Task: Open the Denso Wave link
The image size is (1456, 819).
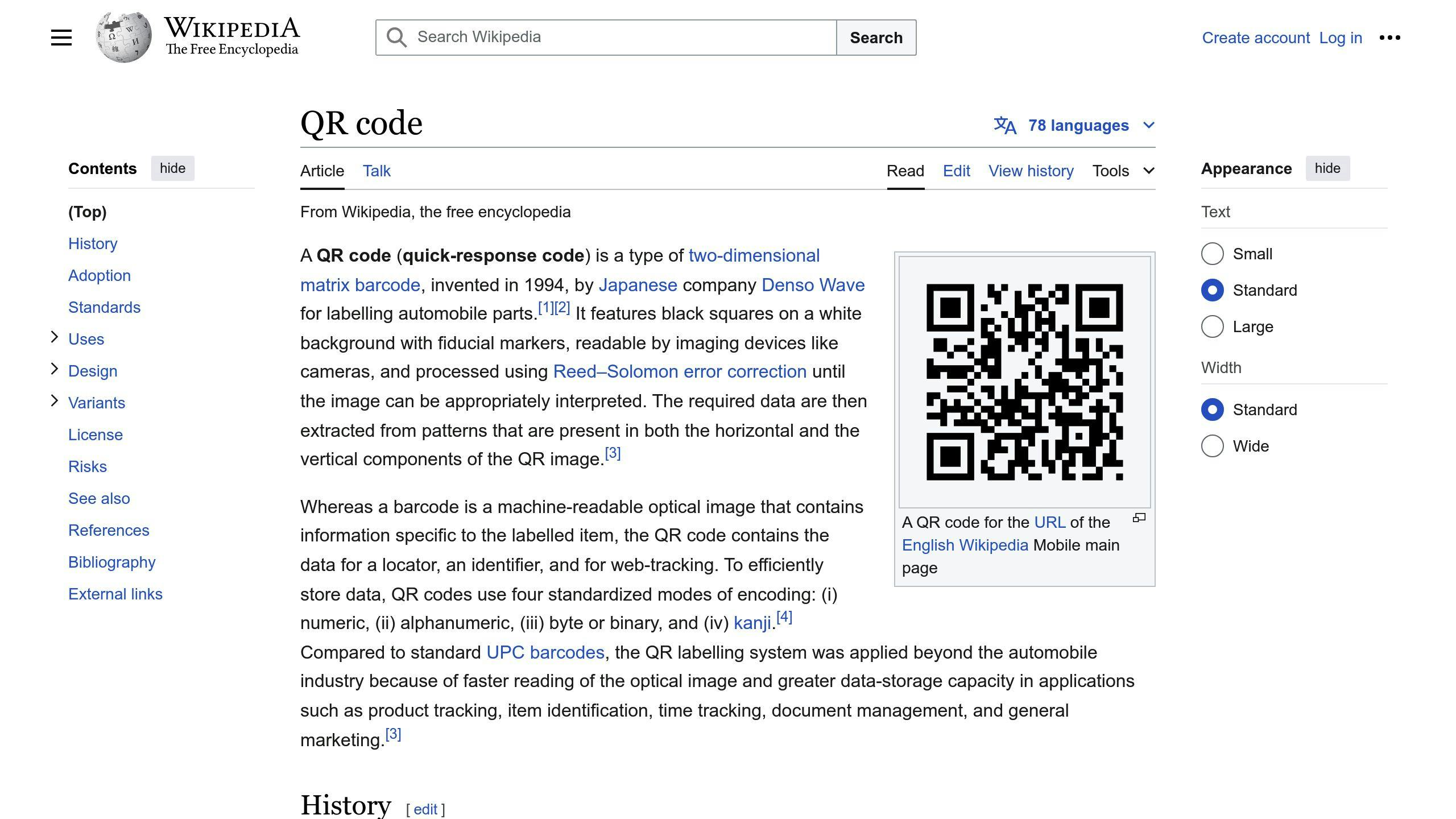Action: 813,285
